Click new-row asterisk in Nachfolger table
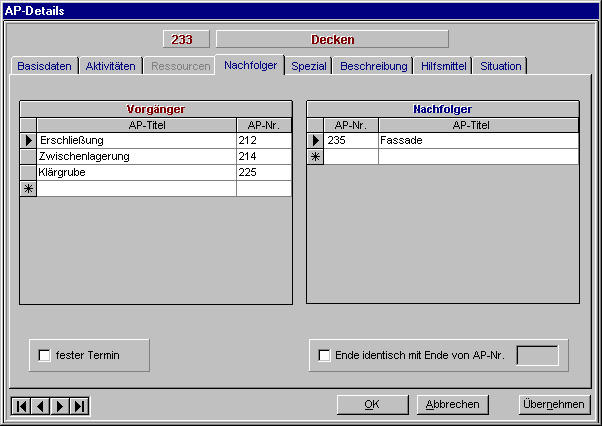This screenshot has width=602, height=426. pos(315,157)
